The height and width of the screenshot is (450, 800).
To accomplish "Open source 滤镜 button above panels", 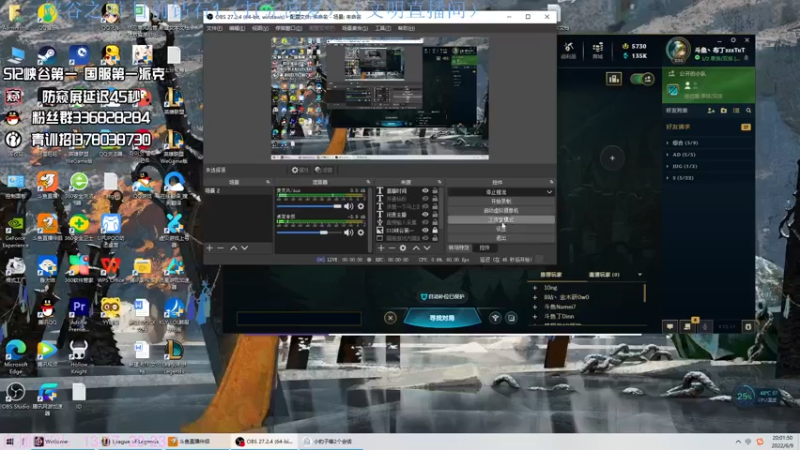I will 323,170.
